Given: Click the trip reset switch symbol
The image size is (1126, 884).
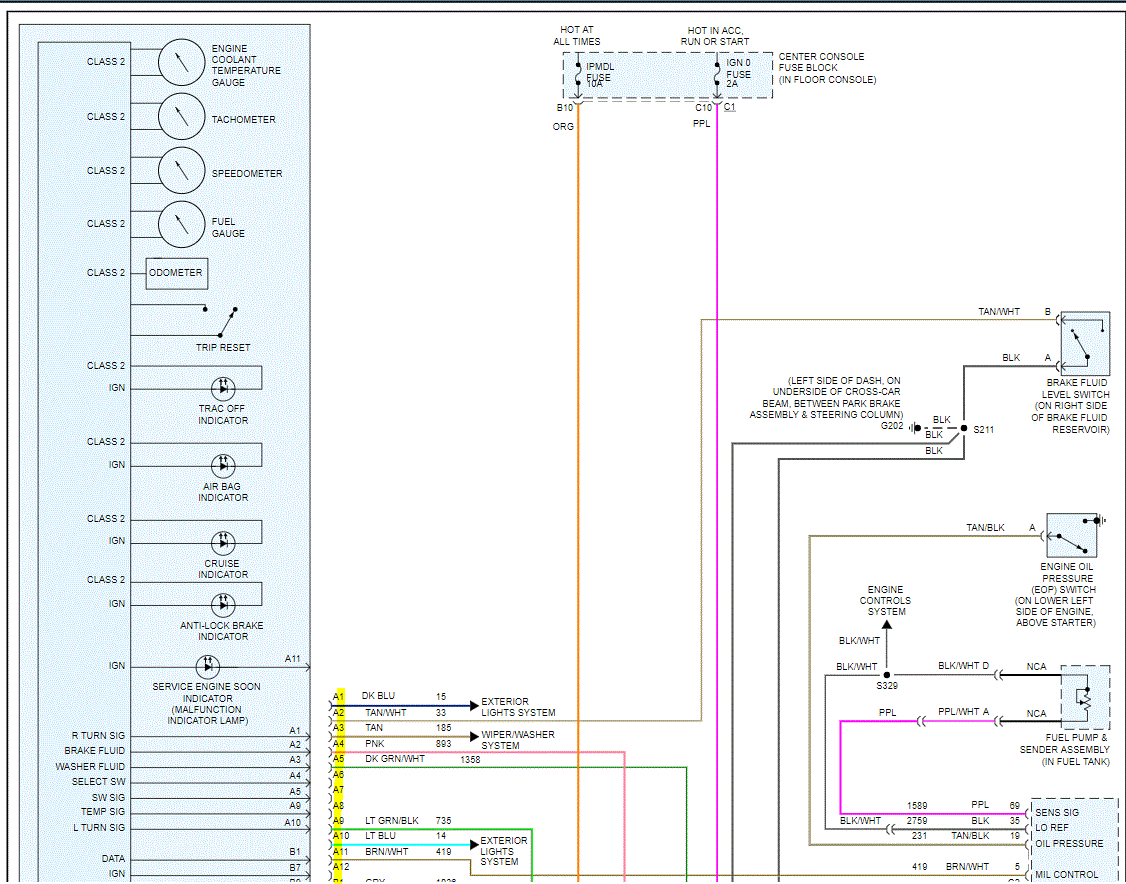Looking at the screenshot, I should click(x=225, y=322).
